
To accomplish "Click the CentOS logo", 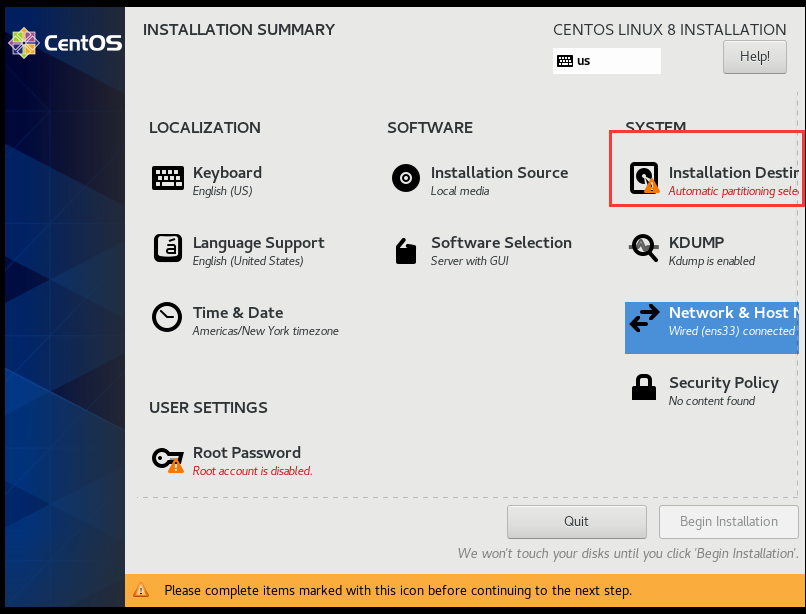I will pos(65,43).
